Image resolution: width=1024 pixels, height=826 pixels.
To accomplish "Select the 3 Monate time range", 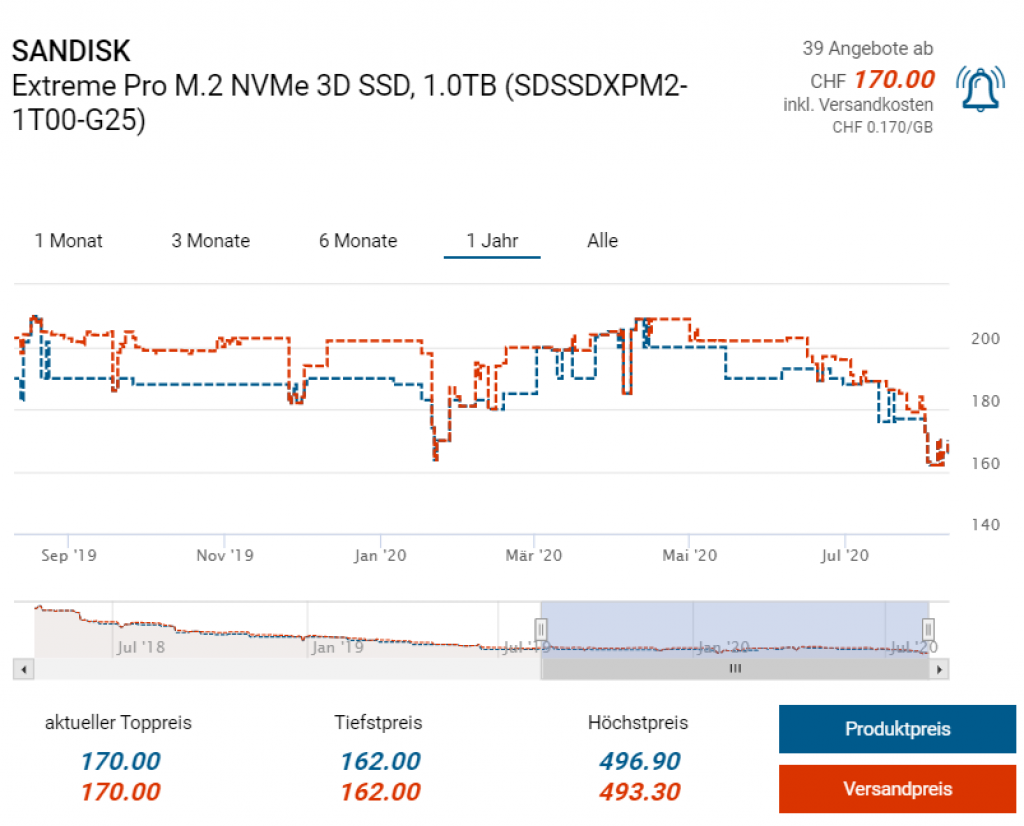I will pos(210,241).
